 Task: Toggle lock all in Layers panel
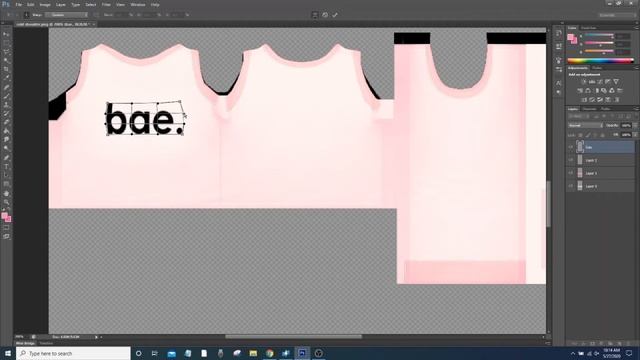602,135
